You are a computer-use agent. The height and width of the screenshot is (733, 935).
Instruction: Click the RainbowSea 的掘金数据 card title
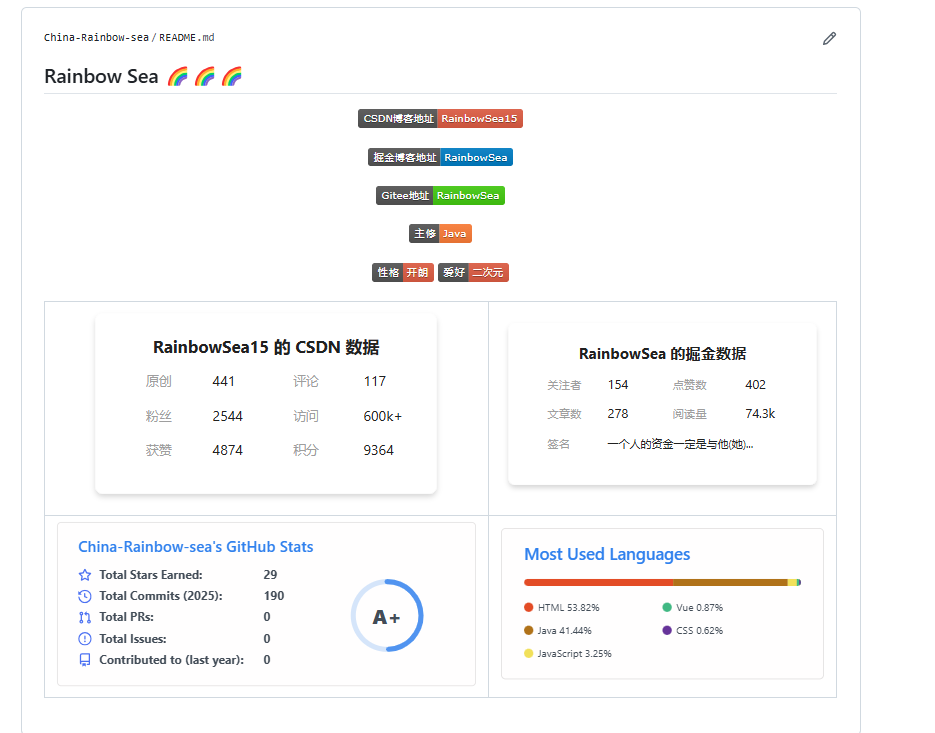(x=662, y=354)
